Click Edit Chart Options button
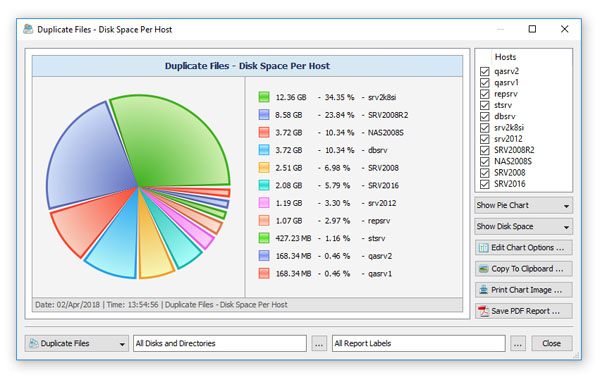 pyautogui.click(x=523, y=248)
